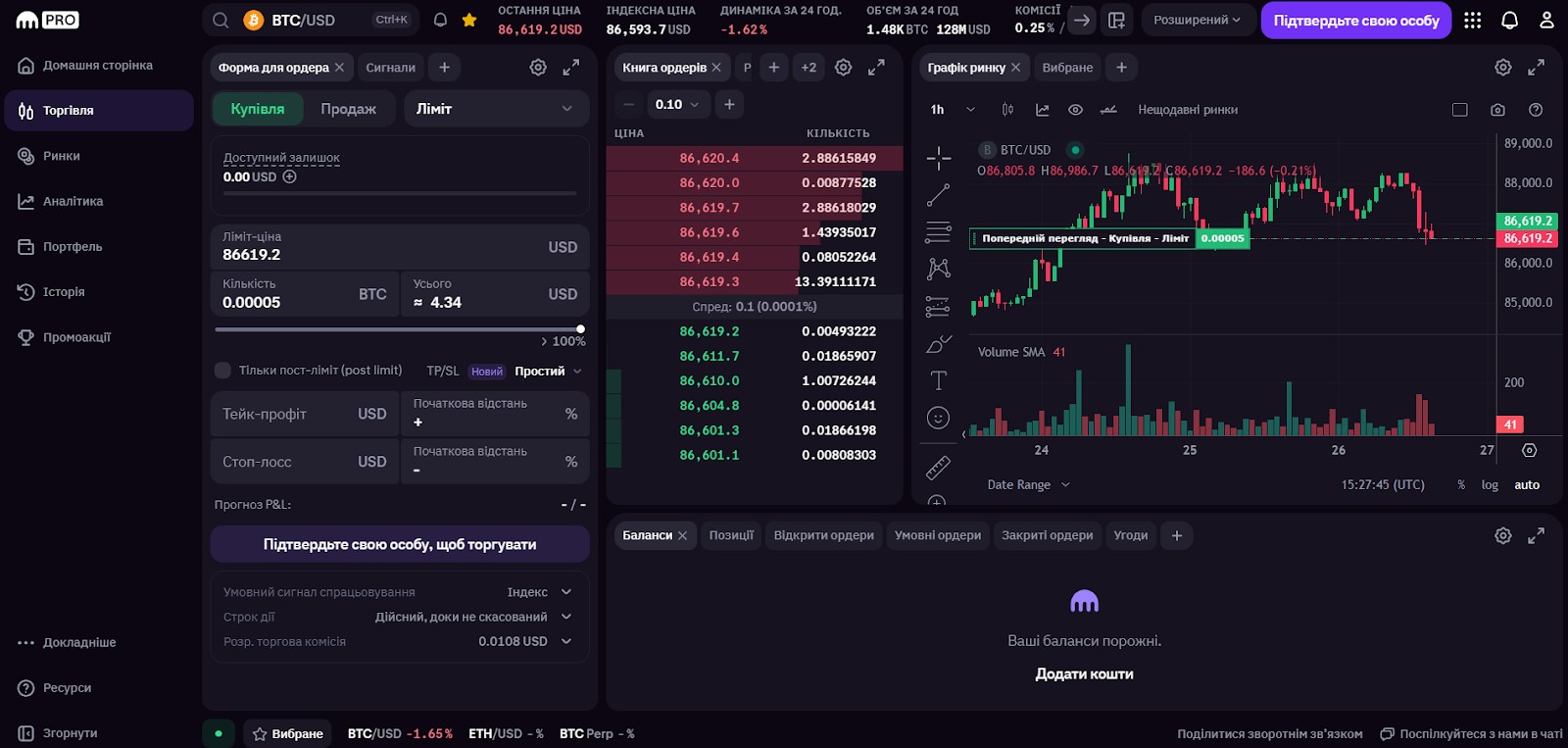Open the apps grid menu
This screenshot has height=748, width=1568.
click(1472, 20)
